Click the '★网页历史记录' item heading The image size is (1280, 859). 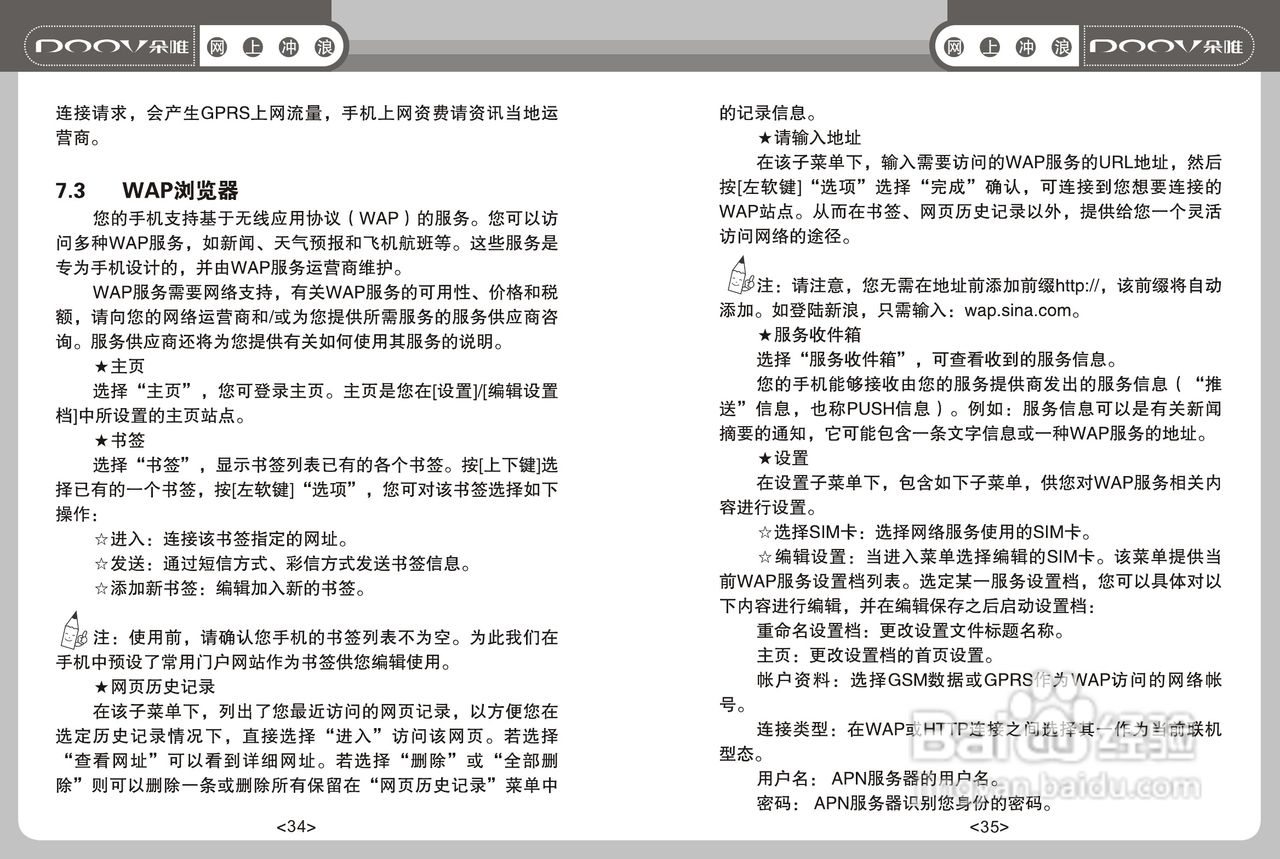(x=154, y=687)
